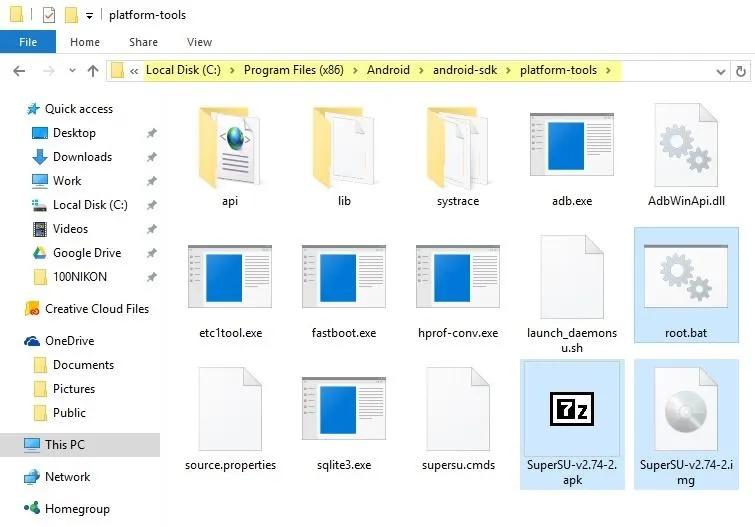The image size is (755, 527).
Task: Open the Home ribbon tab
Action: tap(85, 42)
